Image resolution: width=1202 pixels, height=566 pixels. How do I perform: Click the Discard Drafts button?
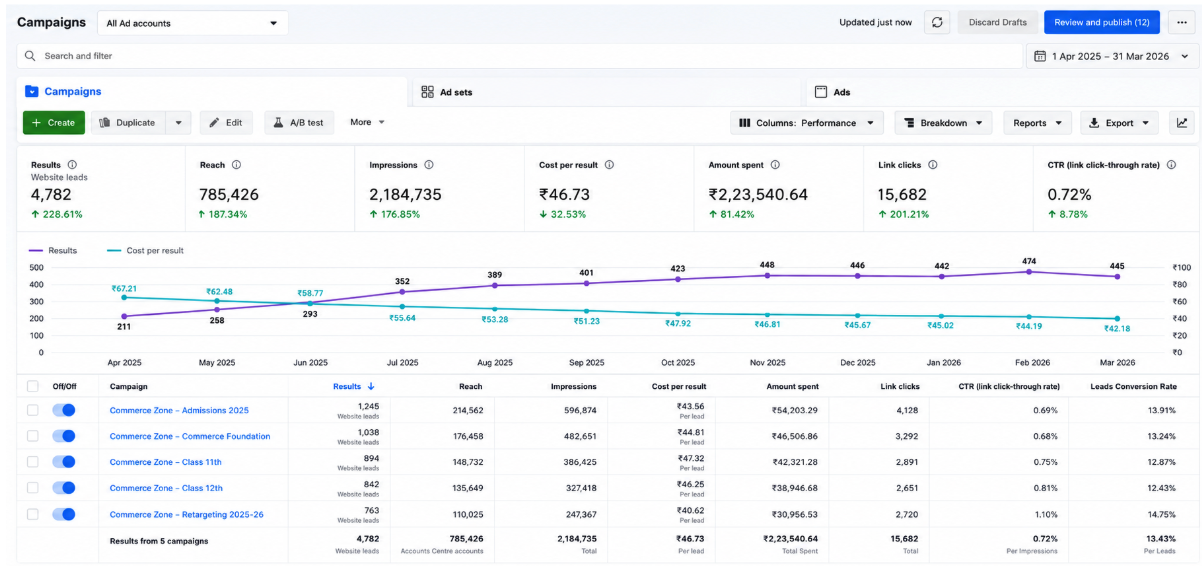[x=997, y=22]
